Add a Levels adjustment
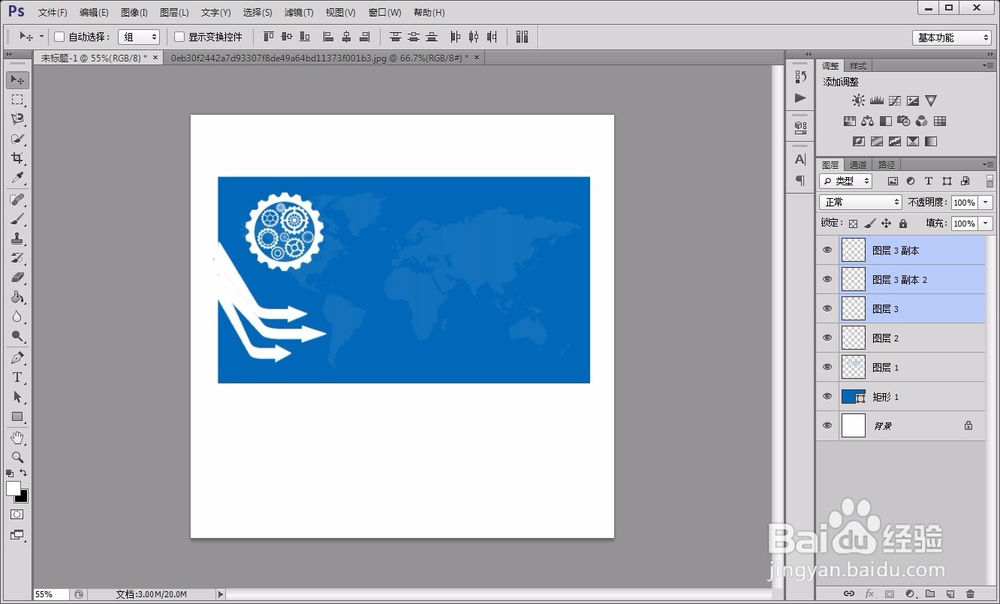Viewport: 1000px width, 604px height. 877,100
